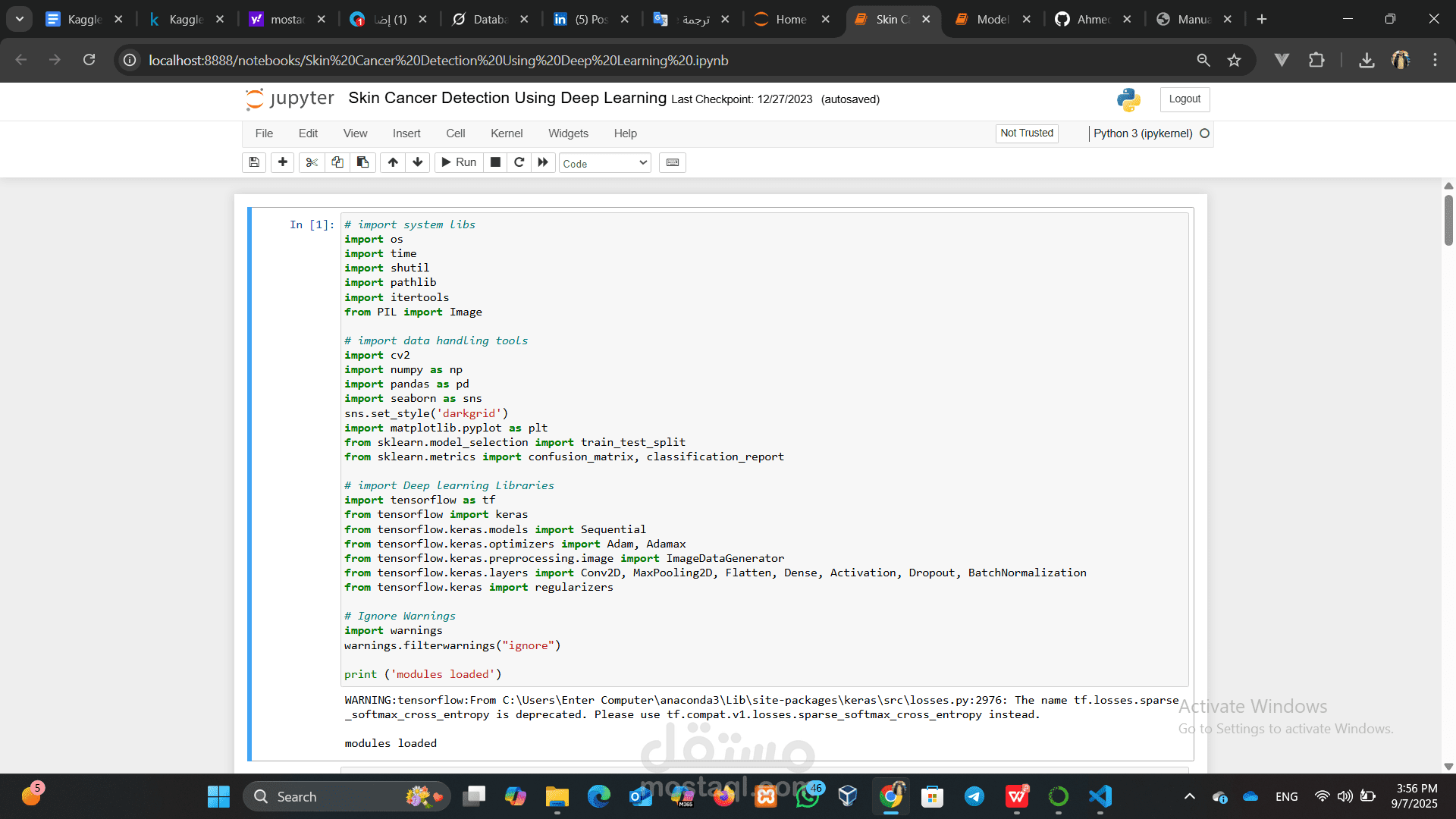This screenshot has width=1456, height=819.
Task: Click the taskbar Search box
Action: point(347,796)
